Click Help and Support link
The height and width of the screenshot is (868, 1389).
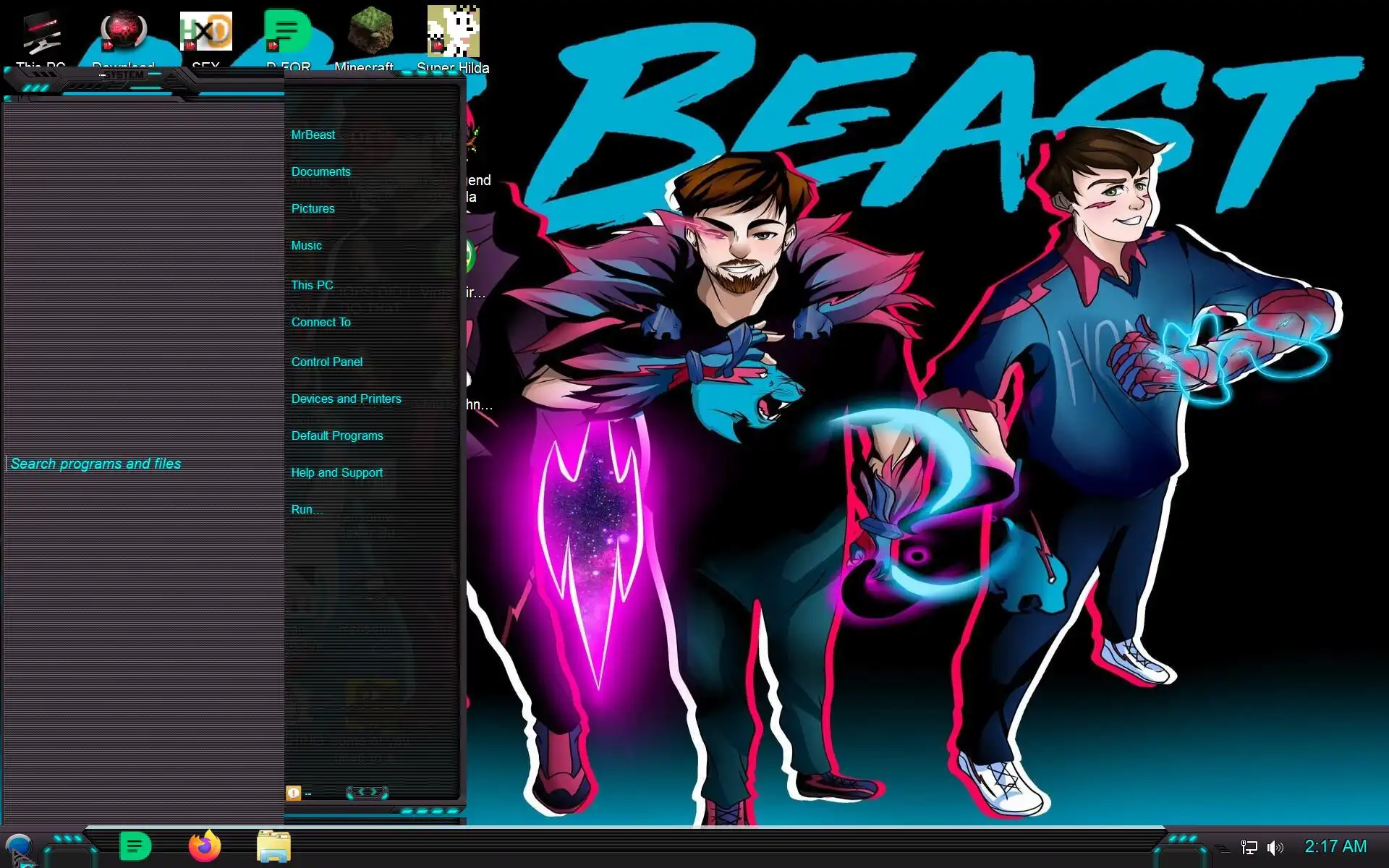coord(336,472)
